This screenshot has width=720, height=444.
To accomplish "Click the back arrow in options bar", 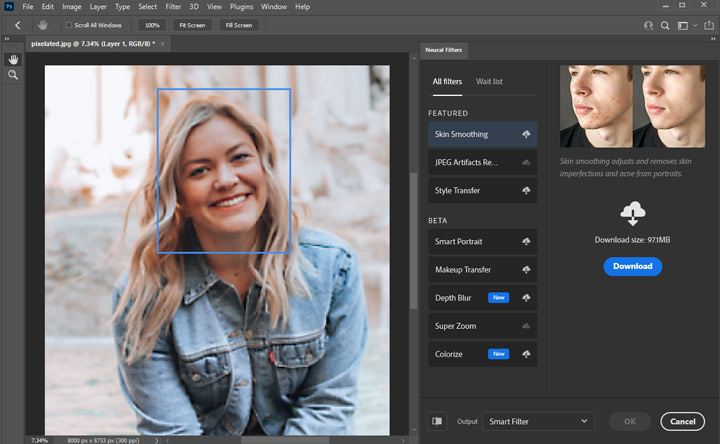I will (x=17, y=25).
